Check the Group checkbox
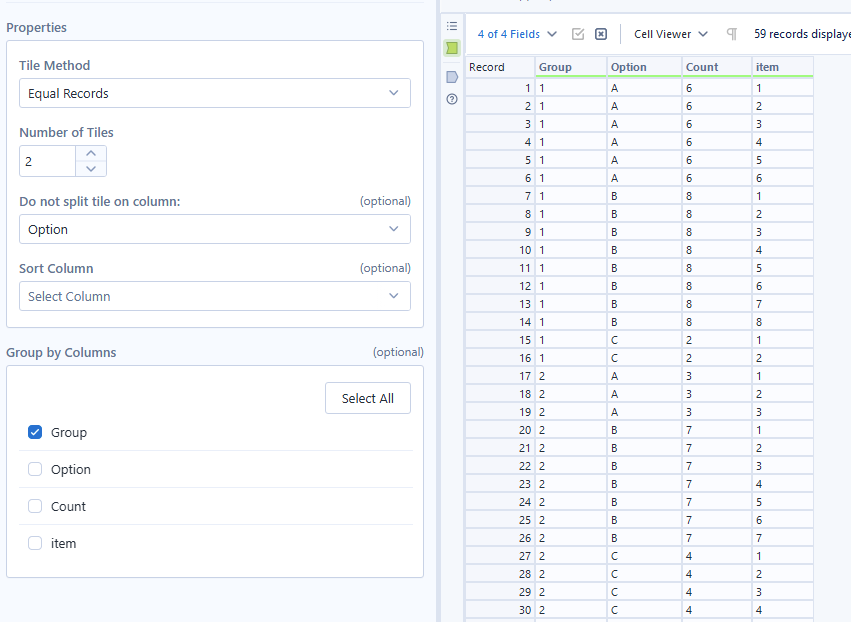Screen dimensions: 851x622 (35, 433)
